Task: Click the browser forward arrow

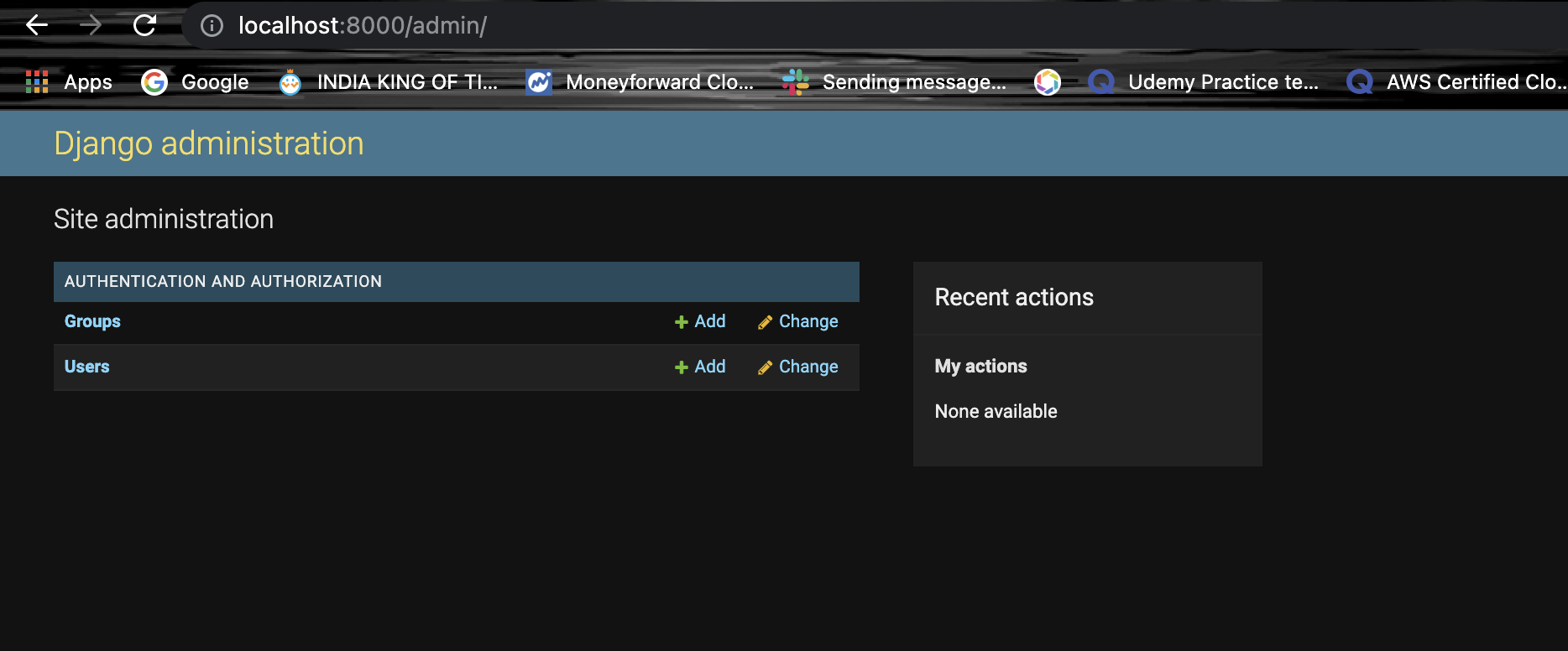Action: (x=91, y=25)
